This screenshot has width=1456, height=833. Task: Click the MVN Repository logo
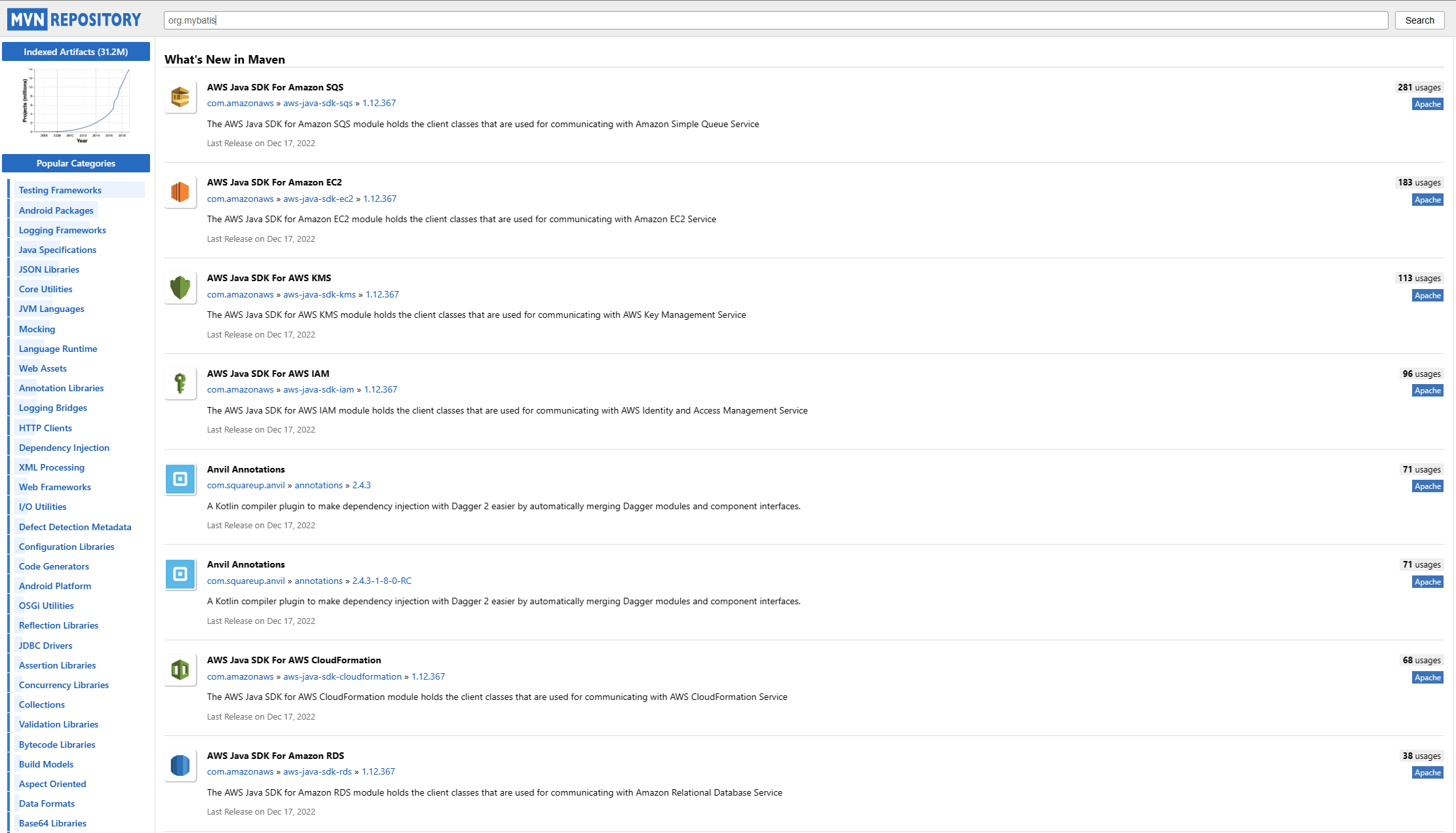(x=75, y=20)
